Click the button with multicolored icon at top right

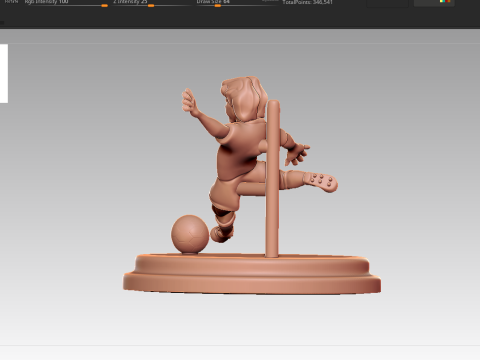(x=434, y=2)
